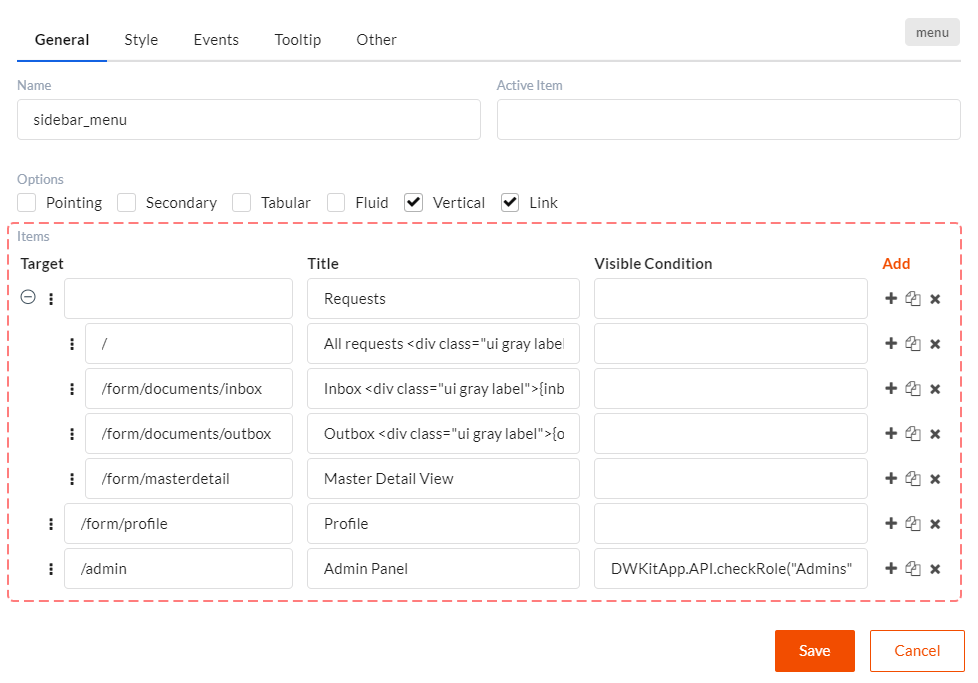Copy the Admin Panel row

tap(913, 568)
